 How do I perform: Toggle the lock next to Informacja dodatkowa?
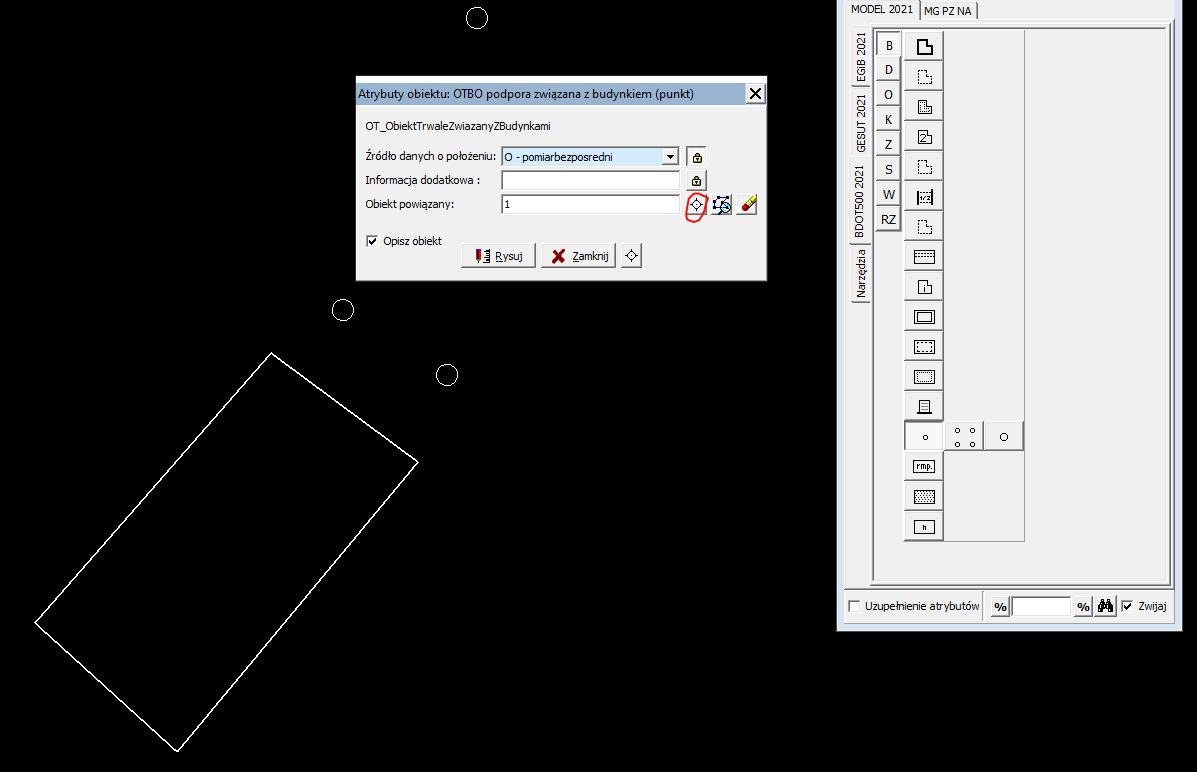(x=697, y=181)
